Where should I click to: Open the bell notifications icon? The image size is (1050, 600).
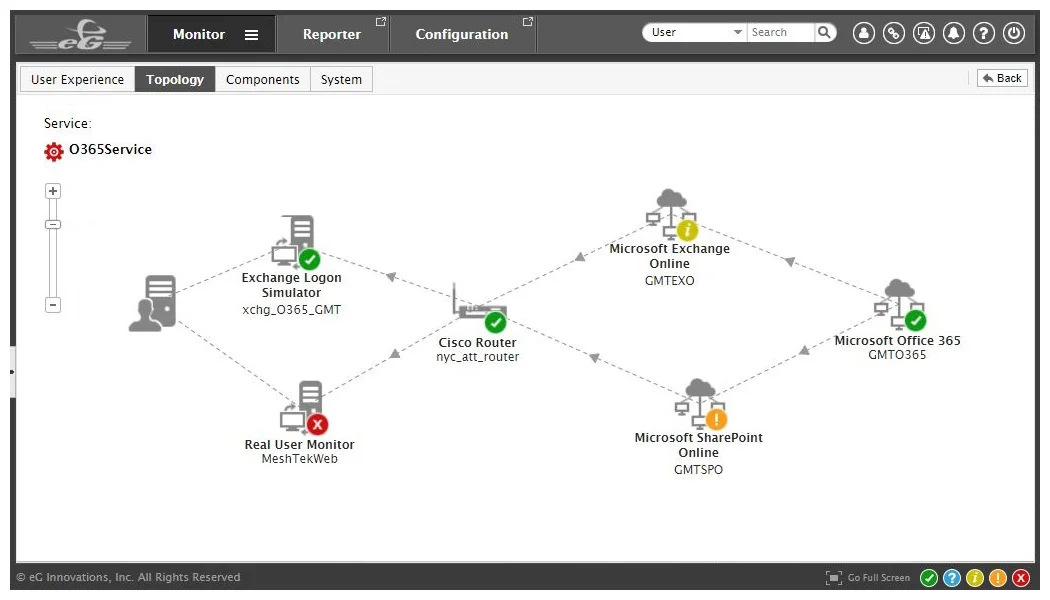point(954,33)
